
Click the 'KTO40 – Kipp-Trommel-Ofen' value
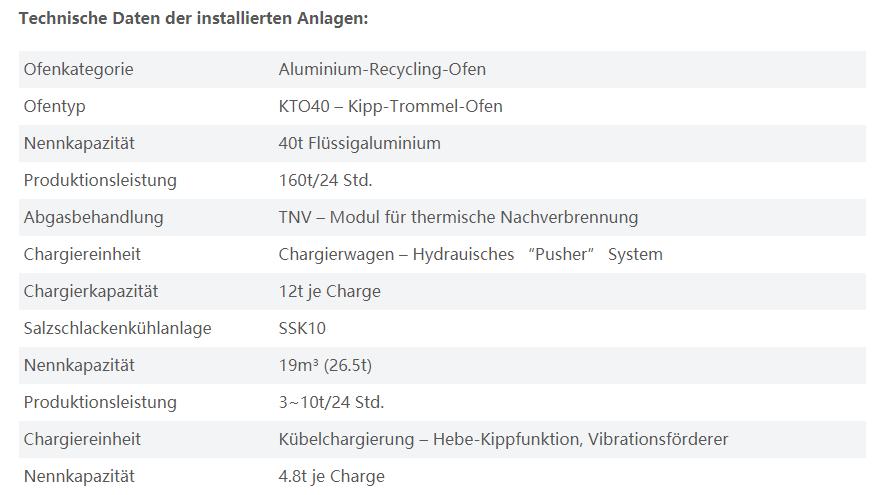pyautogui.click(x=390, y=106)
